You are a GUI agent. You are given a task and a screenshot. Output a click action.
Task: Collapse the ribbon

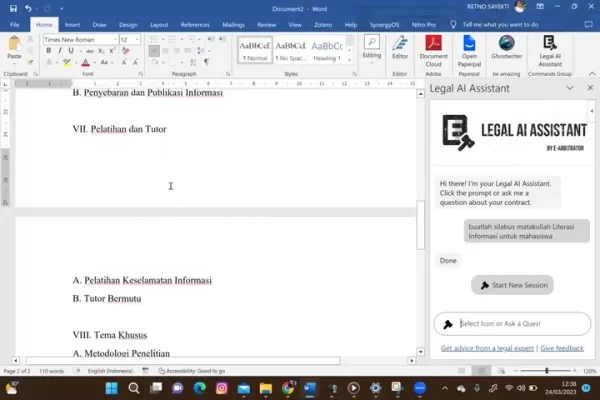[x=592, y=73]
